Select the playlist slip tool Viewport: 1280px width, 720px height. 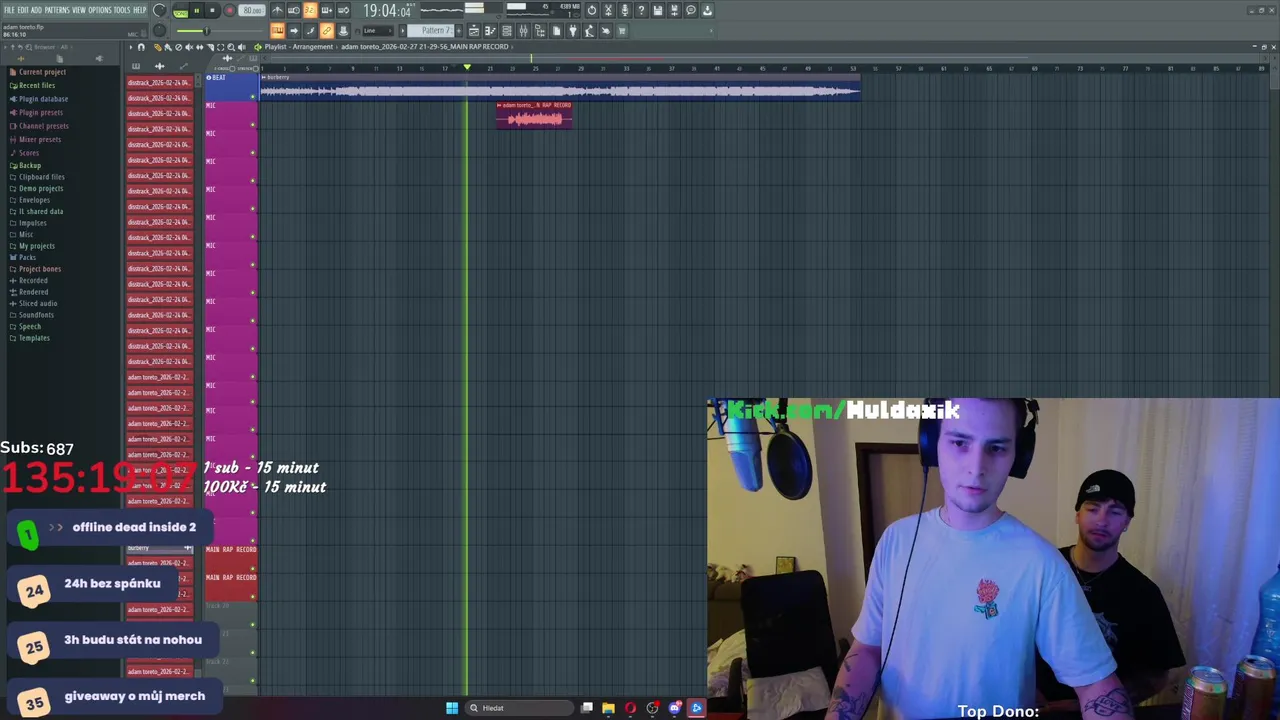199,47
